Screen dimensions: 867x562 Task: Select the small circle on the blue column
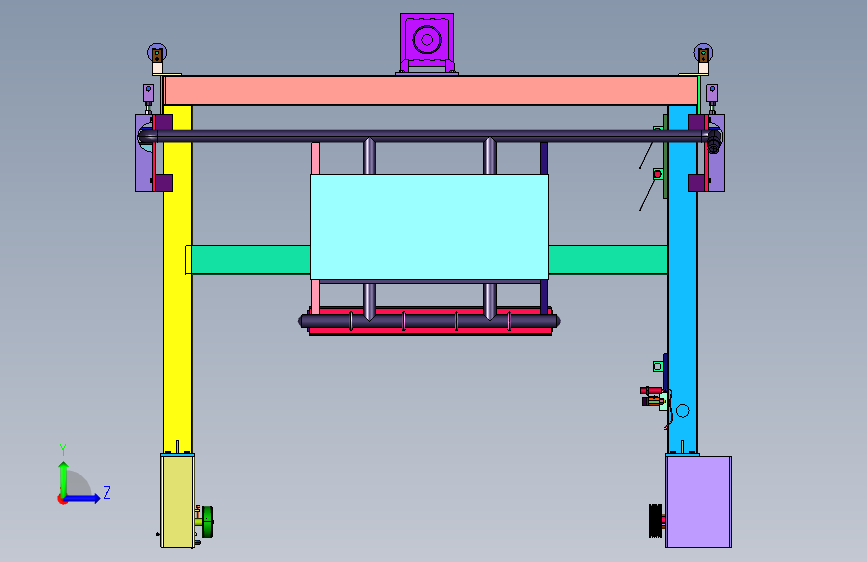[x=683, y=410]
